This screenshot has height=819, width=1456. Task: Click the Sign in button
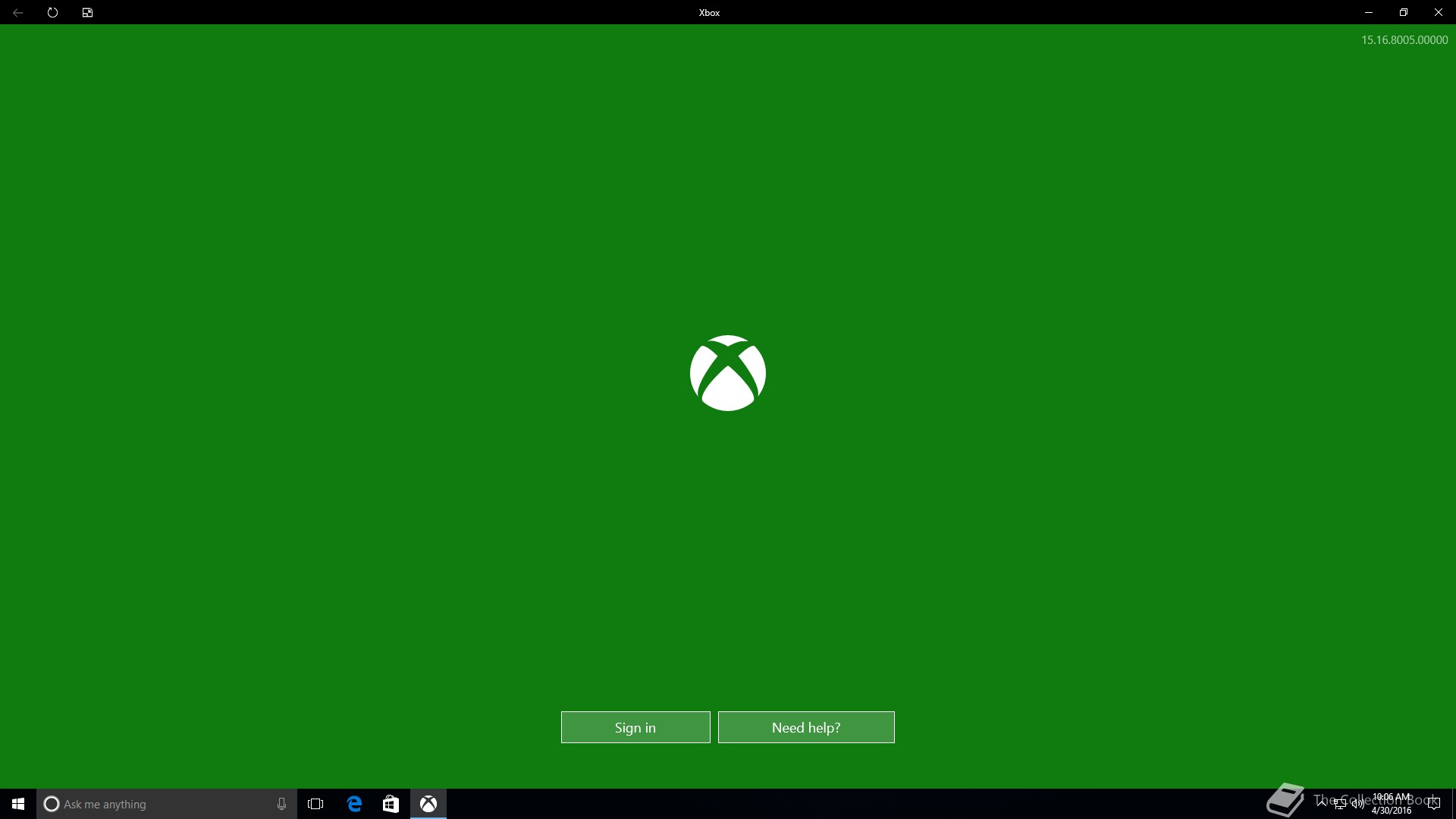pyautogui.click(x=635, y=727)
